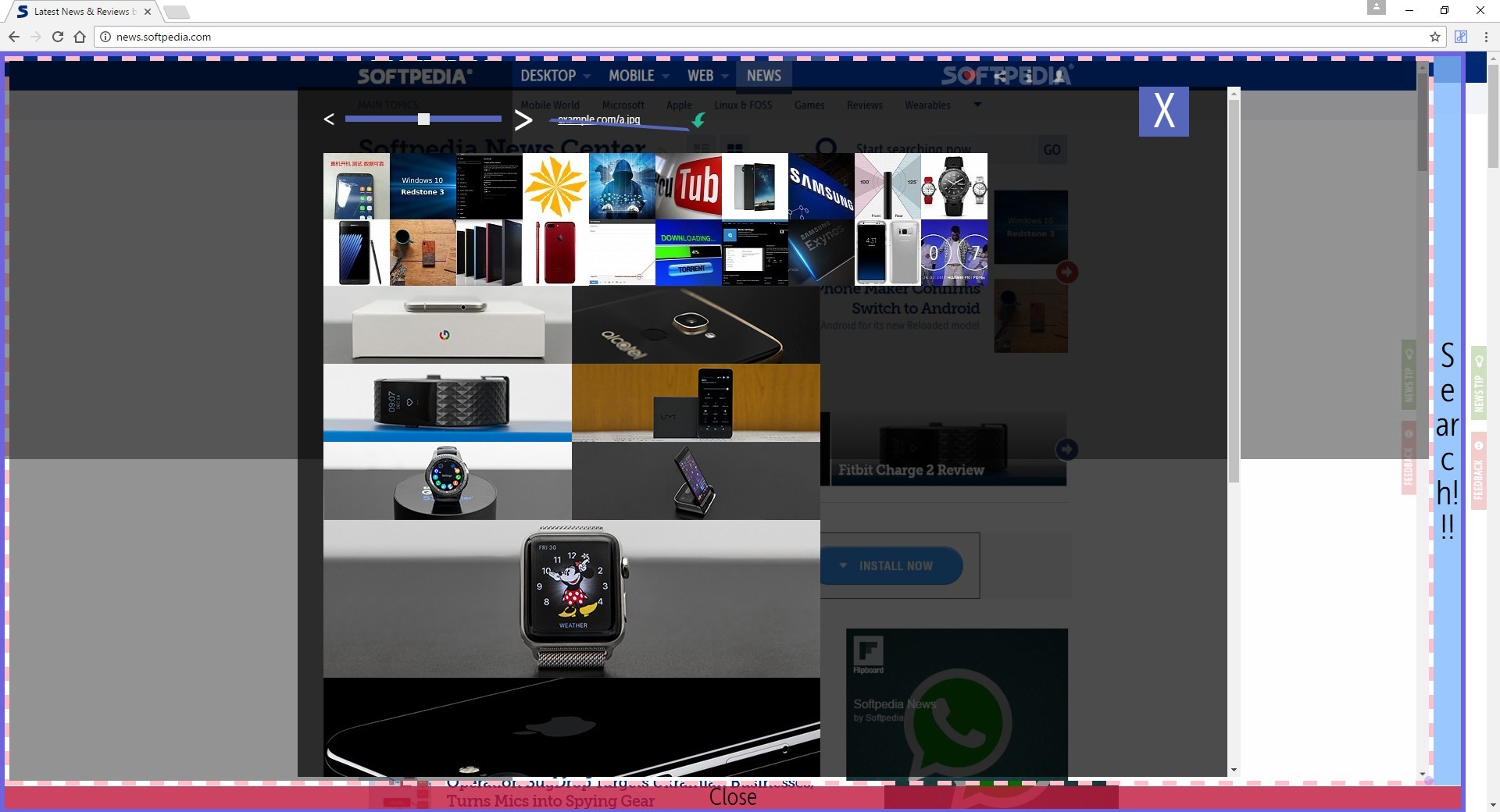
Task: Close the Latest News & Reviews tab
Action: point(148,12)
